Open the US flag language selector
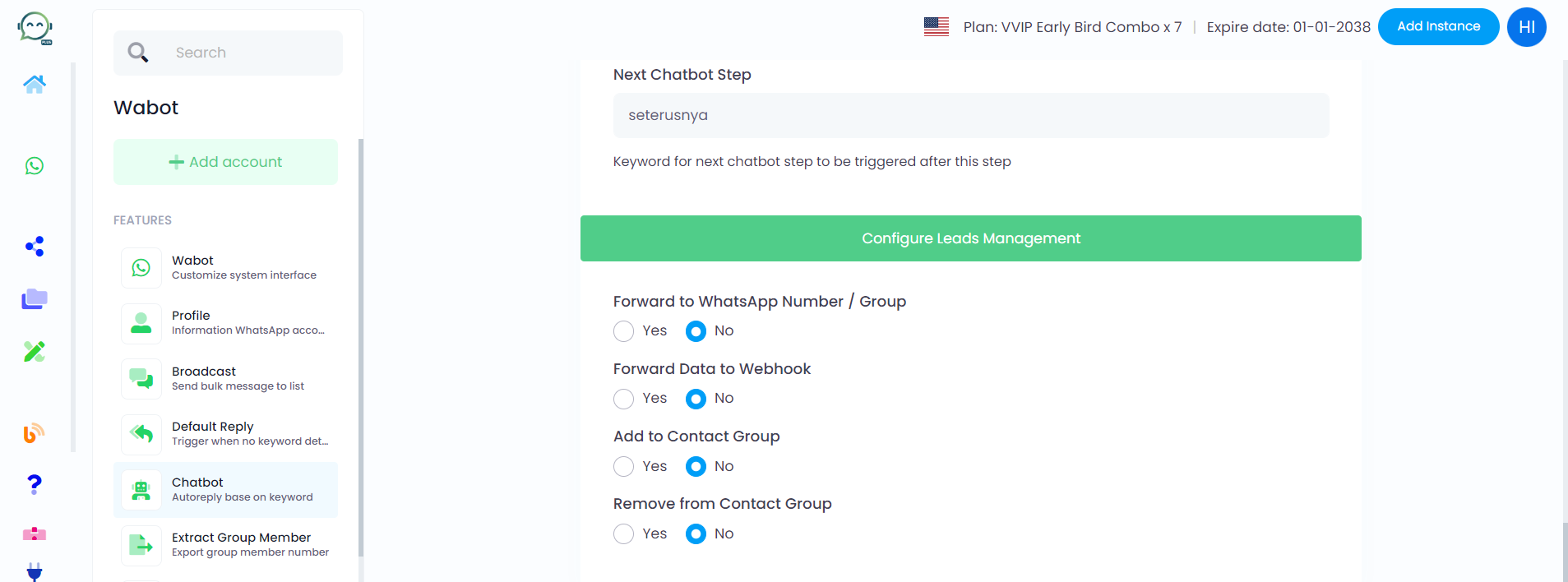This screenshot has width=1568, height=582. coord(935,26)
